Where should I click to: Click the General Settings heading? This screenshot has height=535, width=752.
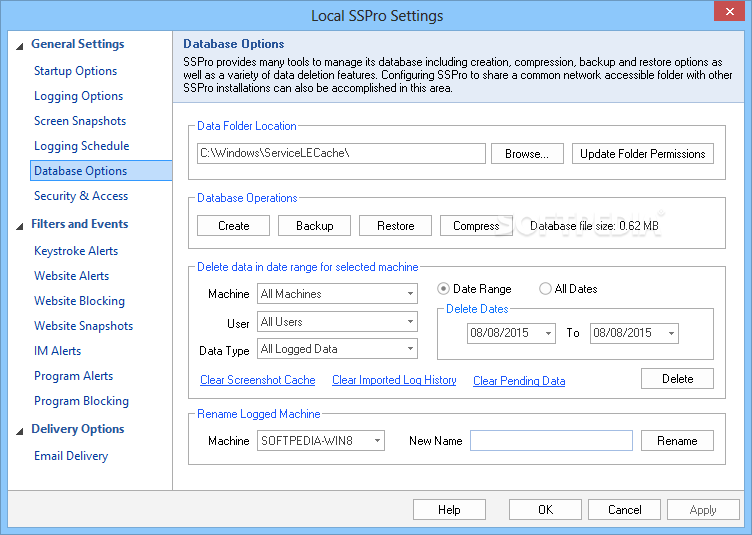click(78, 44)
